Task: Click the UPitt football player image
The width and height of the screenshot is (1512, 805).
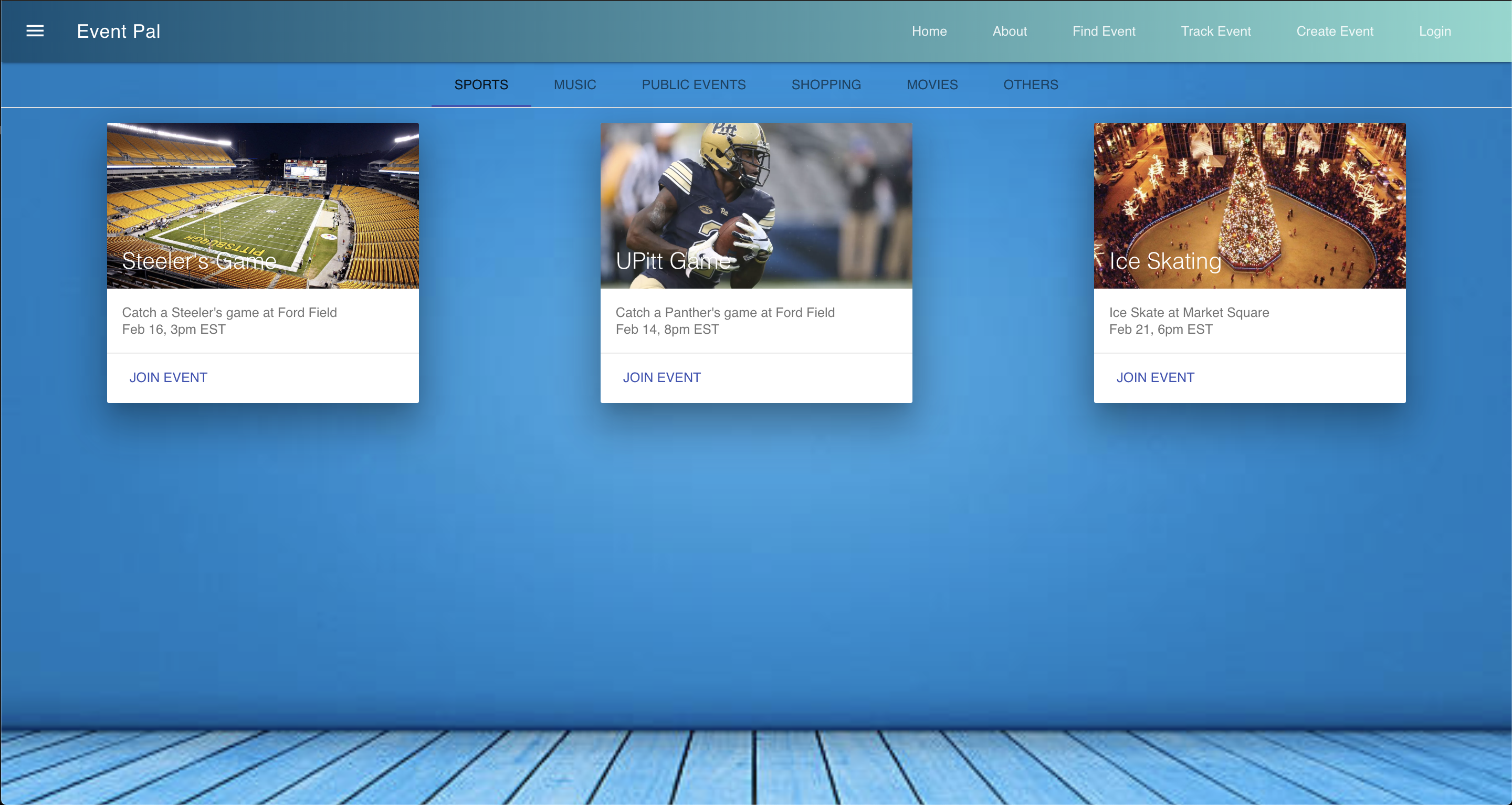Action: [x=756, y=194]
